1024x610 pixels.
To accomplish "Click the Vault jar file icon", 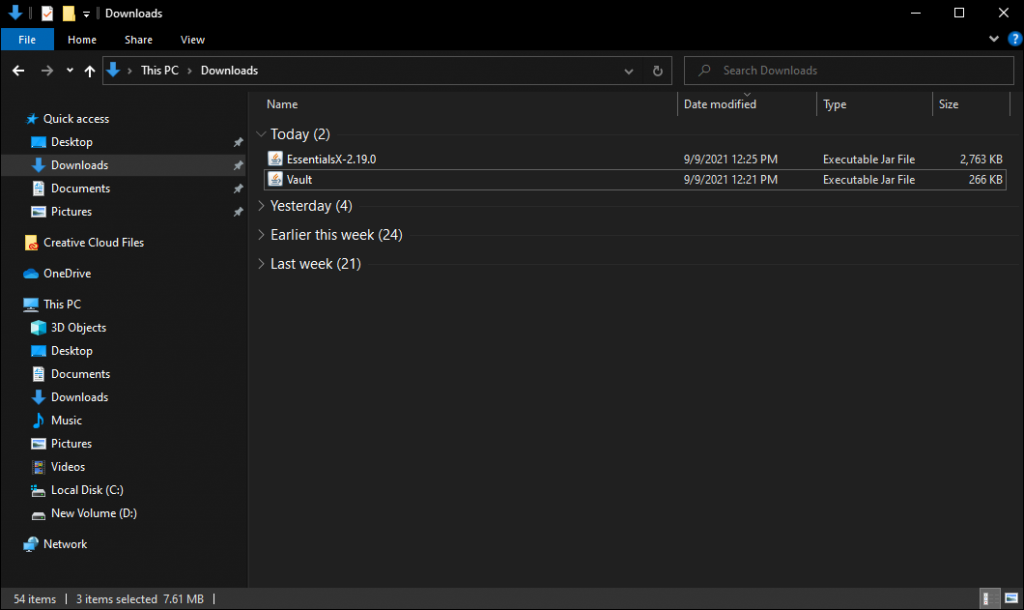I will (x=276, y=180).
